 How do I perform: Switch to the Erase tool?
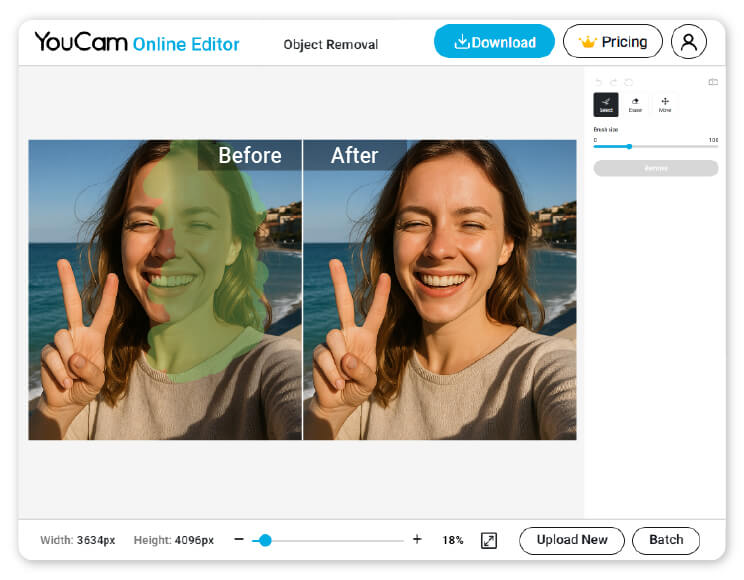pyautogui.click(x=635, y=104)
